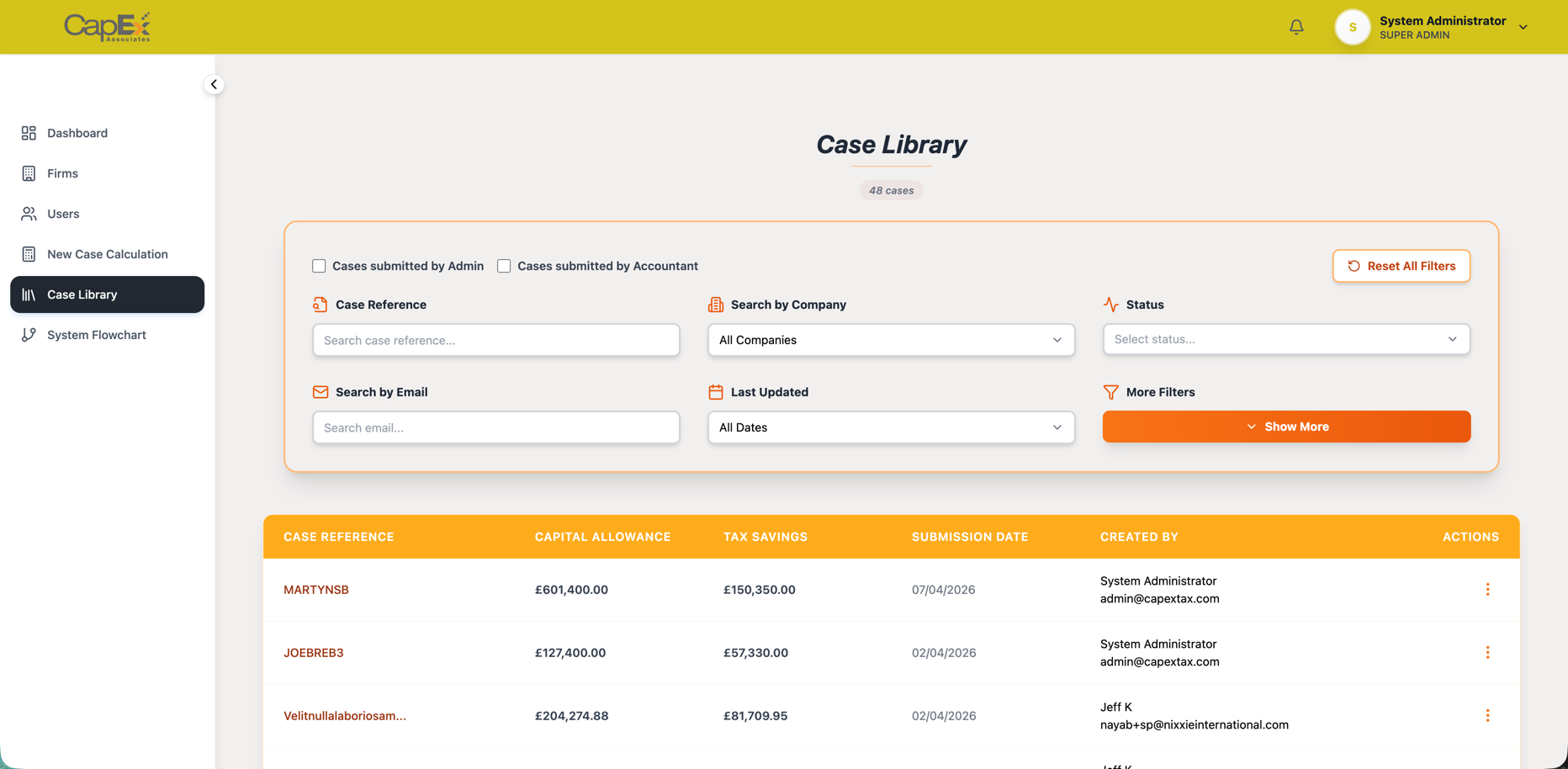Open New Case Calculation page
Viewport: 1568px width, 769px height.
pyautogui.click(x=107, y=254)
